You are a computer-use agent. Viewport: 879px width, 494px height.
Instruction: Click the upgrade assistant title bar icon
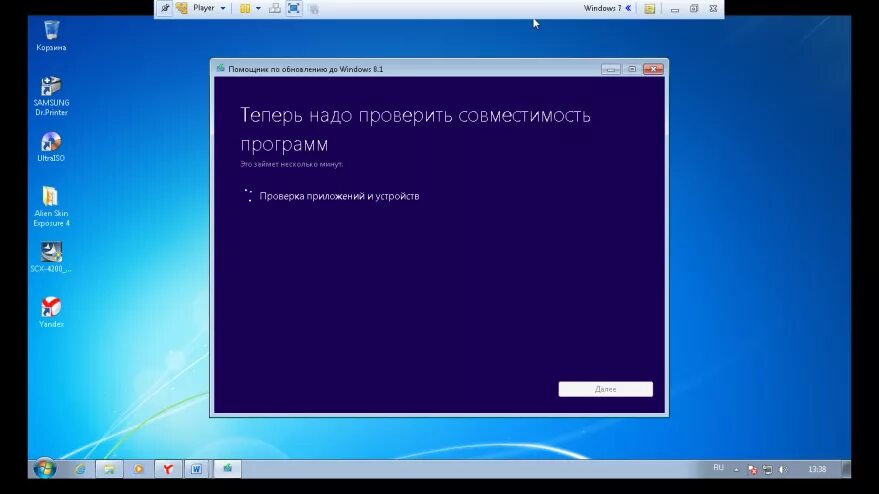pos(220,68)
